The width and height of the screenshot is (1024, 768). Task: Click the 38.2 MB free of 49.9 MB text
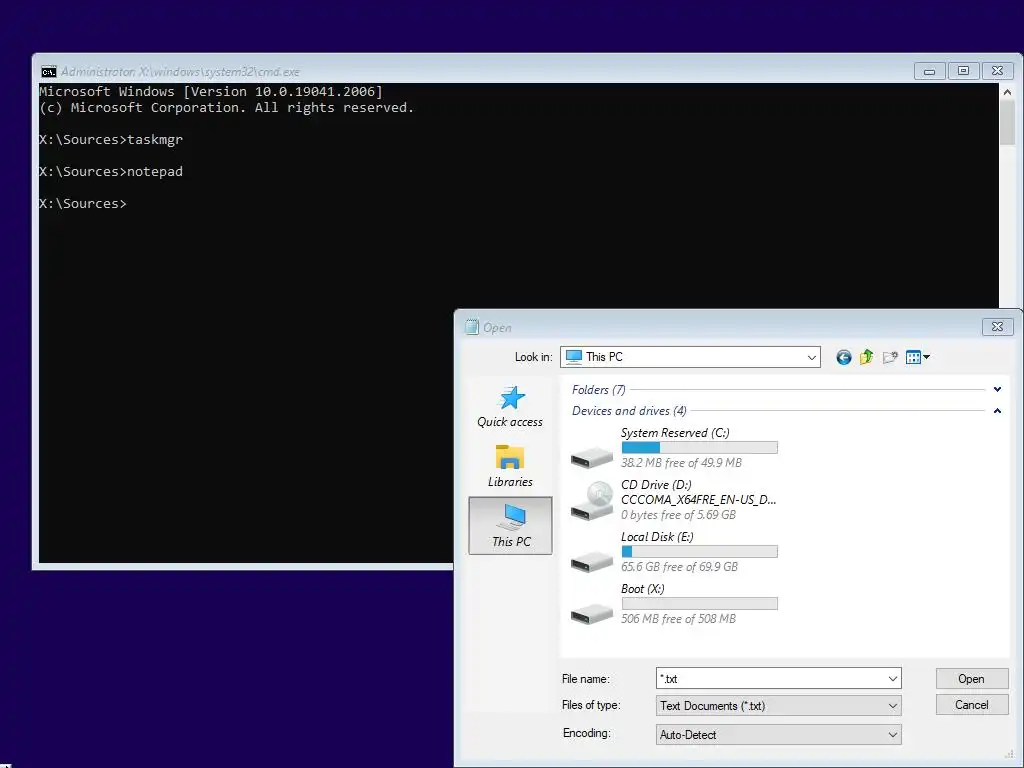(681, 463)
